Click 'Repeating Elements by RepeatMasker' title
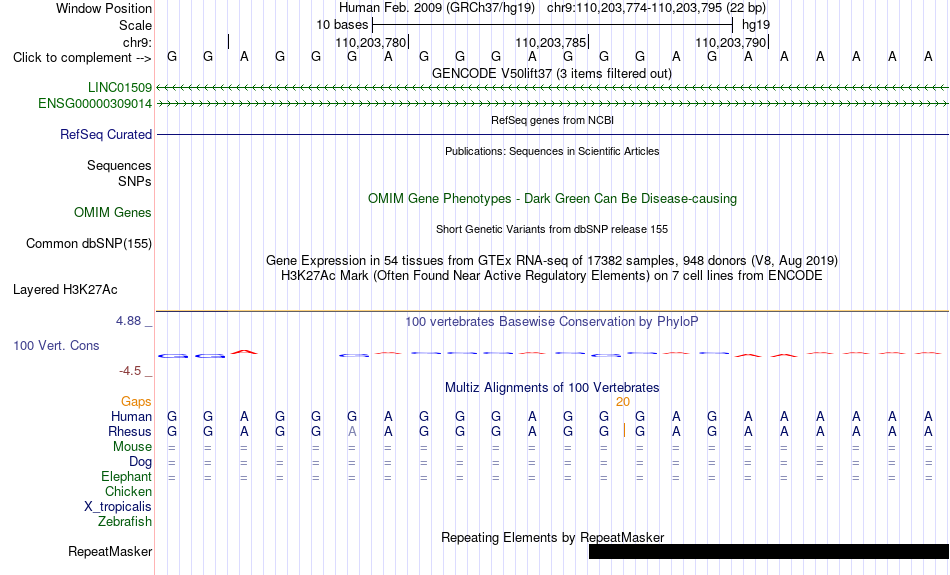The height and width of the screenshot is (575, 950). click(x=552, y=537)
